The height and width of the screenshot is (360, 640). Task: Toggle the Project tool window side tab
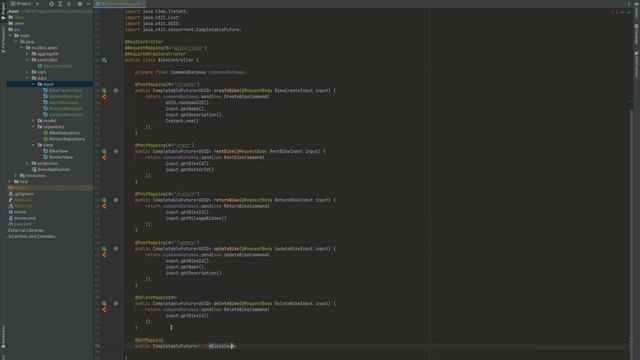pos(3,11)
